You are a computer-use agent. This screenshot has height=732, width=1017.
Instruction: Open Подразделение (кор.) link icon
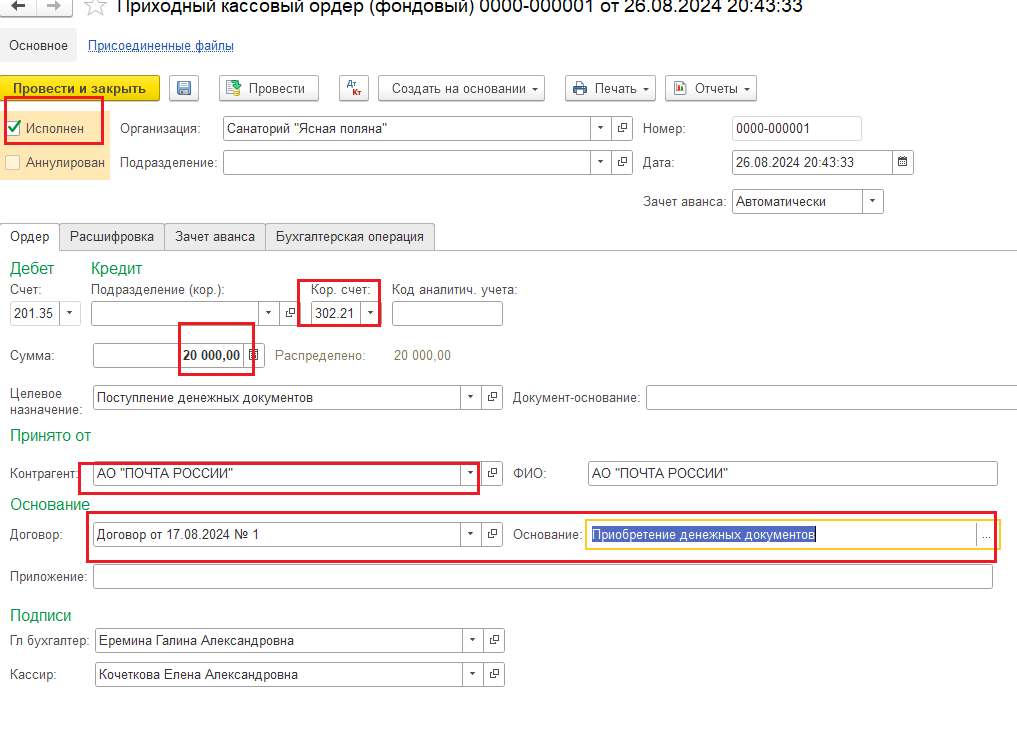coord(290,313)
